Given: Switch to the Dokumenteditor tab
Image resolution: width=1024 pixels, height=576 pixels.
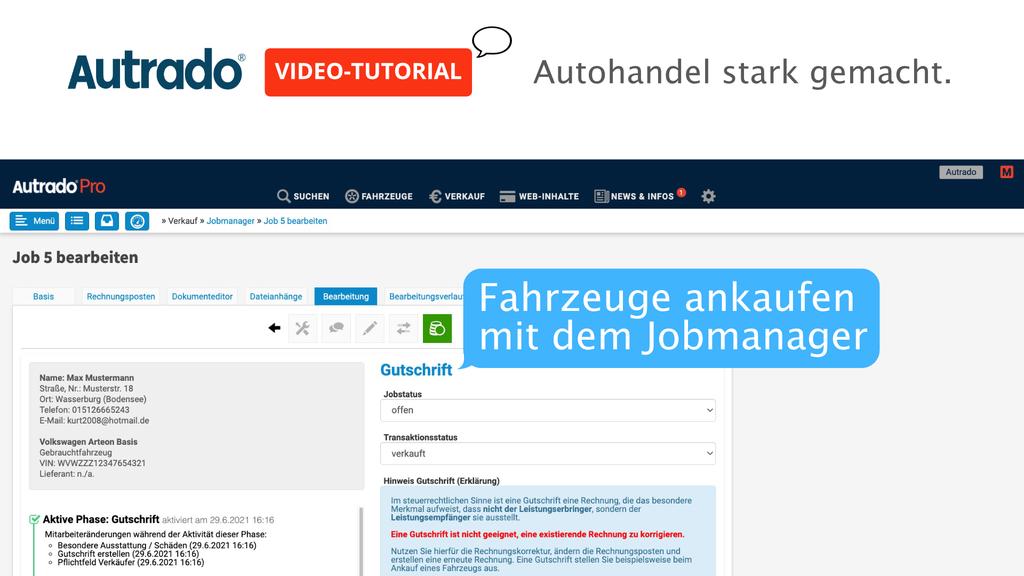Looking at the screenshot, I should [x=202, y=296].
